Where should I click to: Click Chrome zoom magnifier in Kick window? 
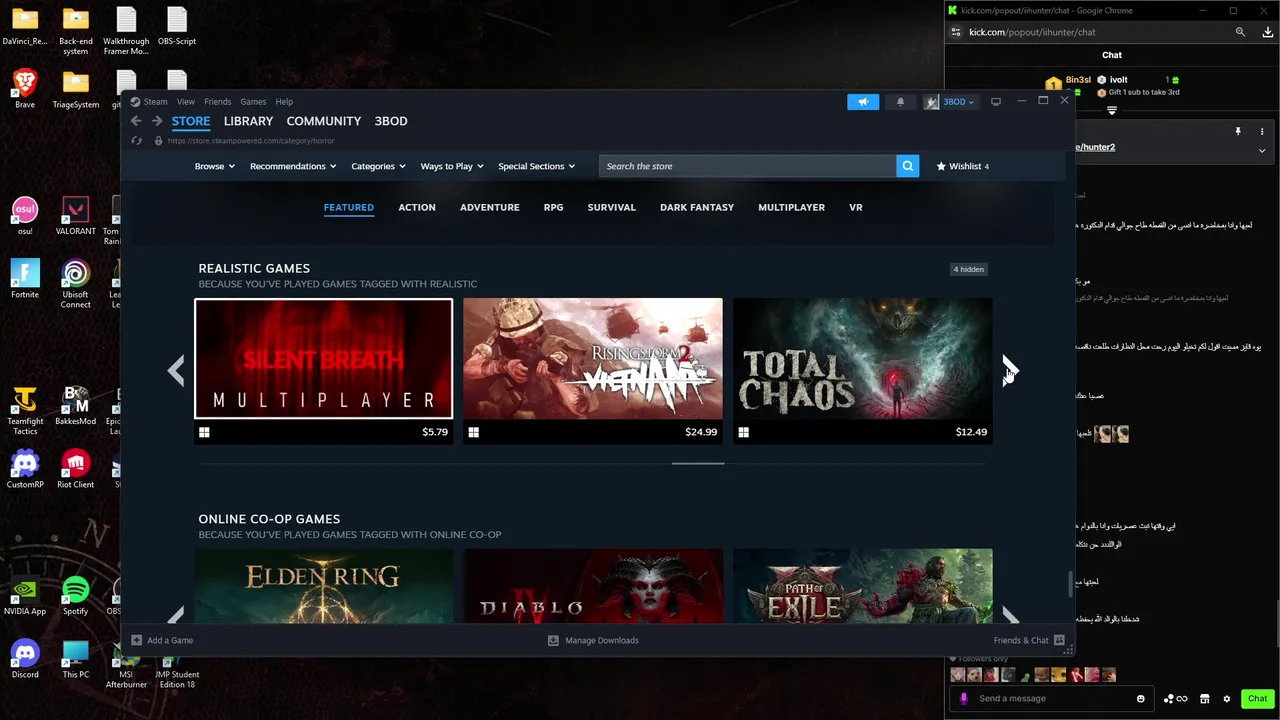pos(1240,32)
